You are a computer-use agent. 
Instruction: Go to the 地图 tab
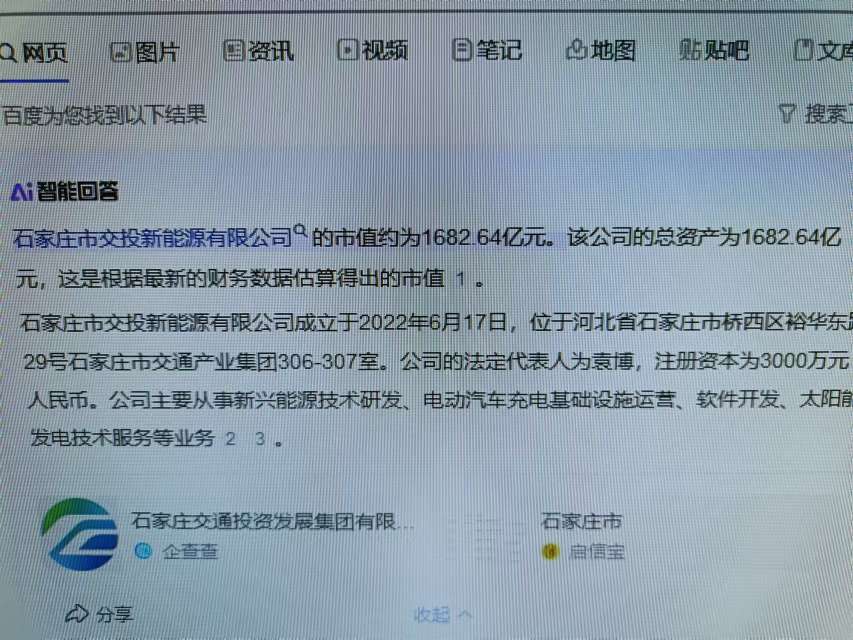coord(601,50)
